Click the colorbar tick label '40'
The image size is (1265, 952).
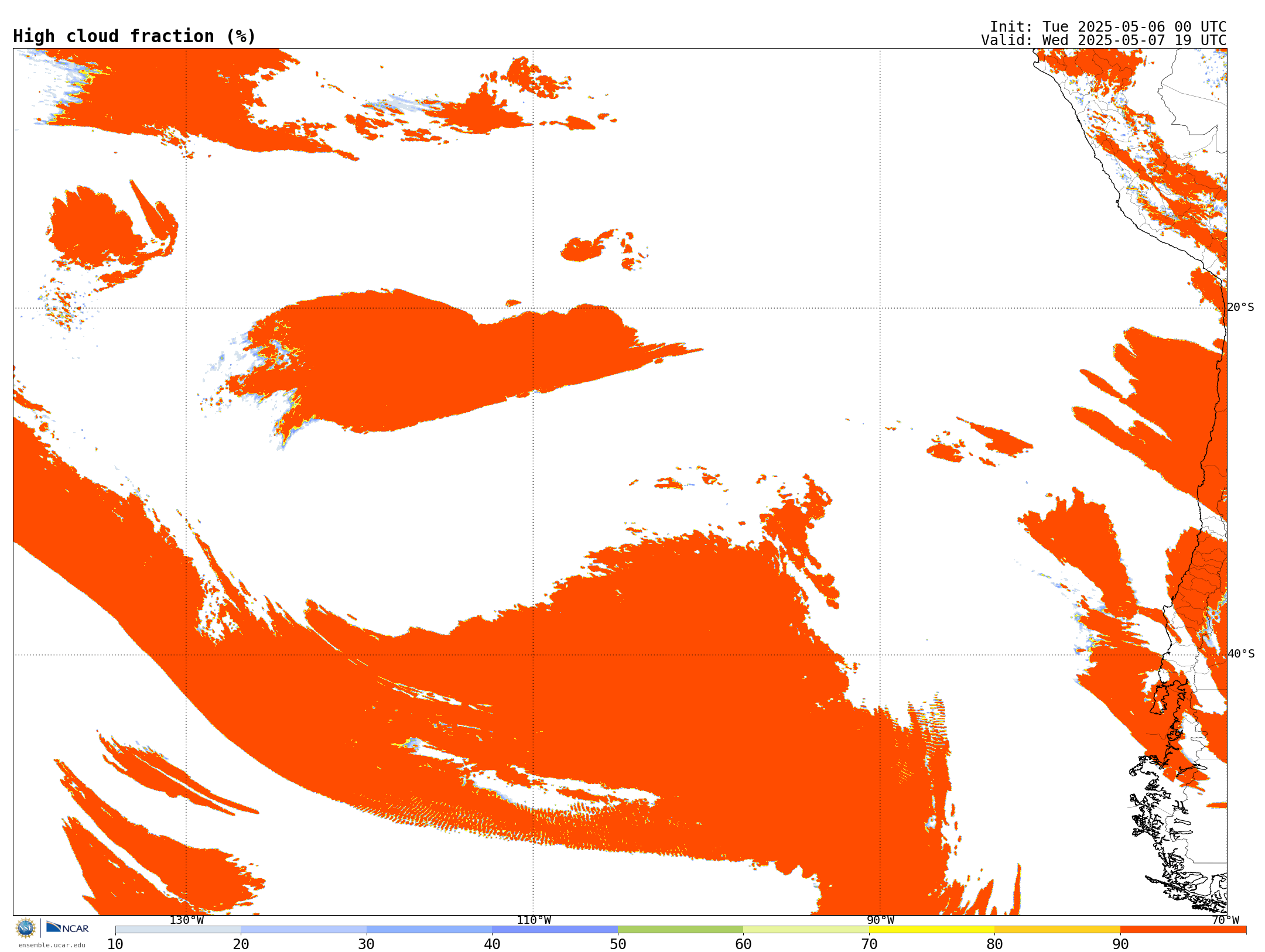point(492,944)
